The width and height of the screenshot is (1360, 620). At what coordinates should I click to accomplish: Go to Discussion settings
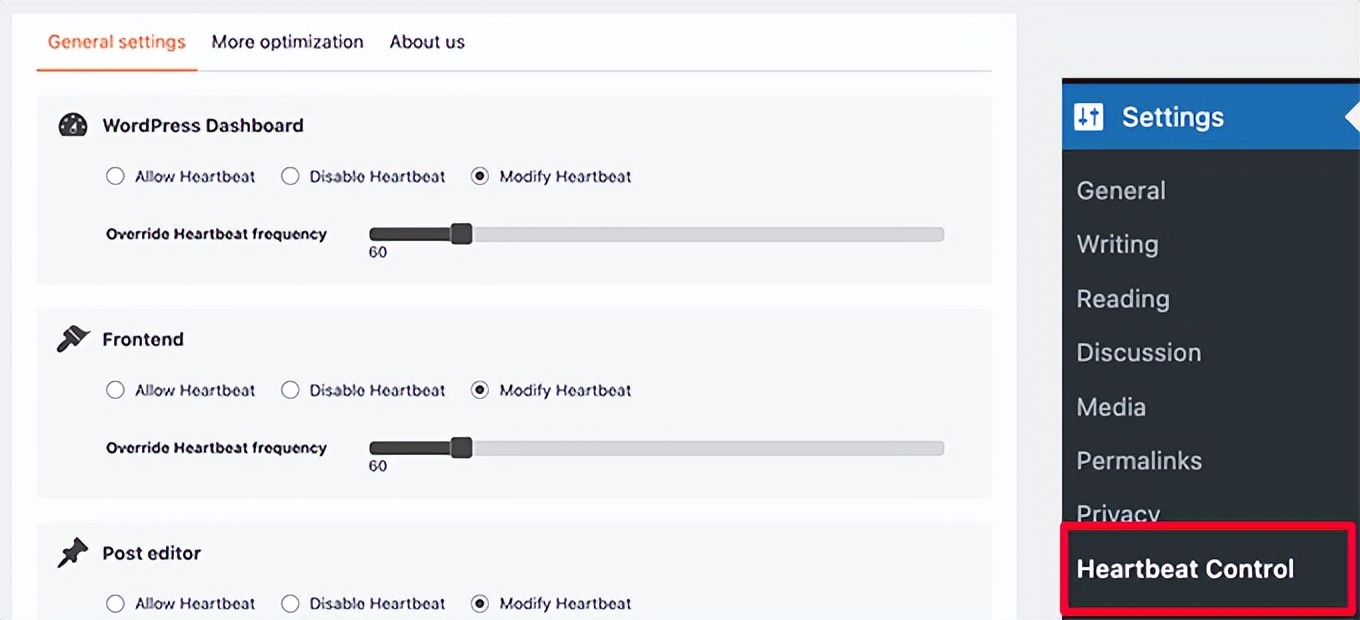pyautogui.click(x=1138, y=353)
